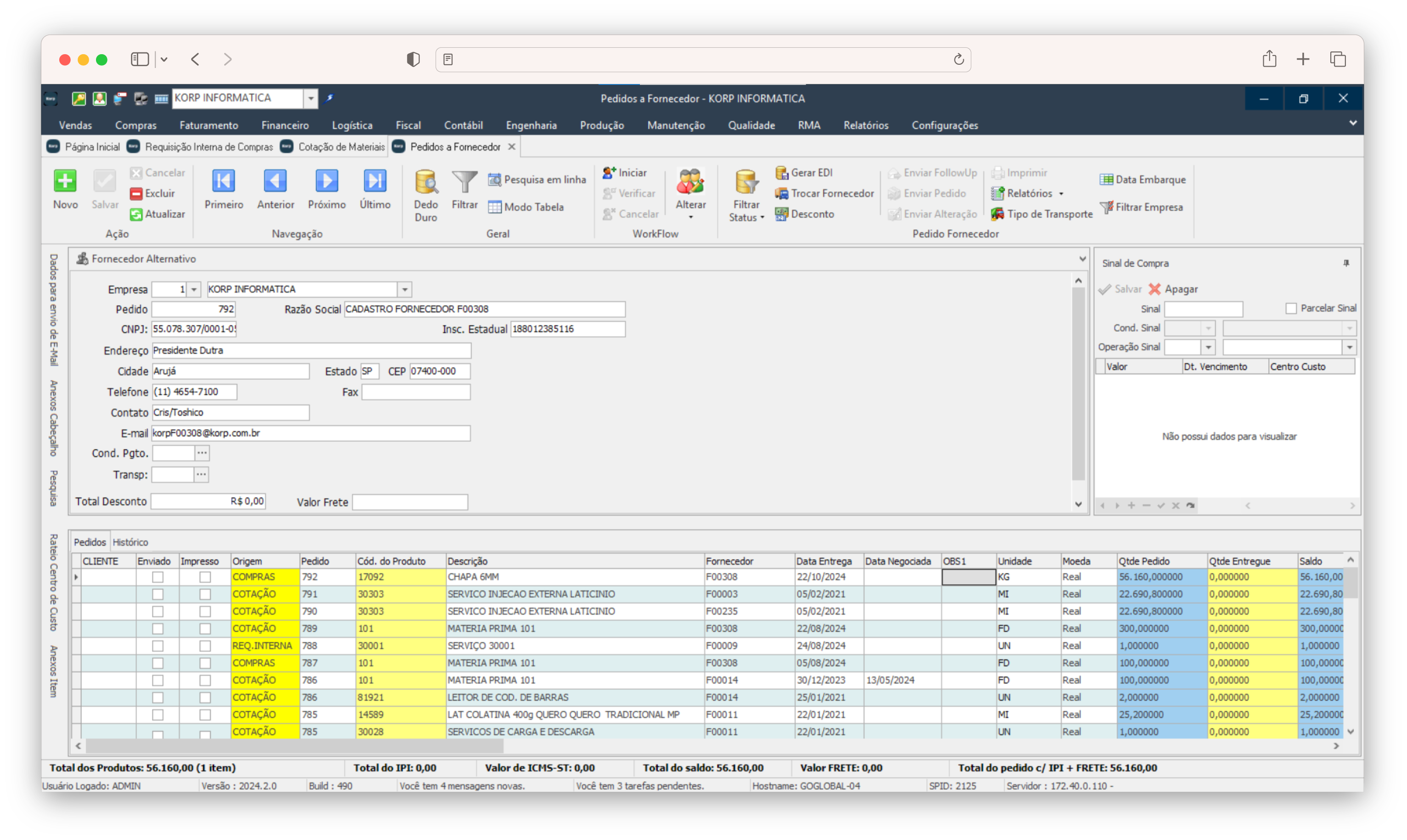Open Anexos Cabeçalho side panel
The image size is (1407, 840).
coord(54,419)
